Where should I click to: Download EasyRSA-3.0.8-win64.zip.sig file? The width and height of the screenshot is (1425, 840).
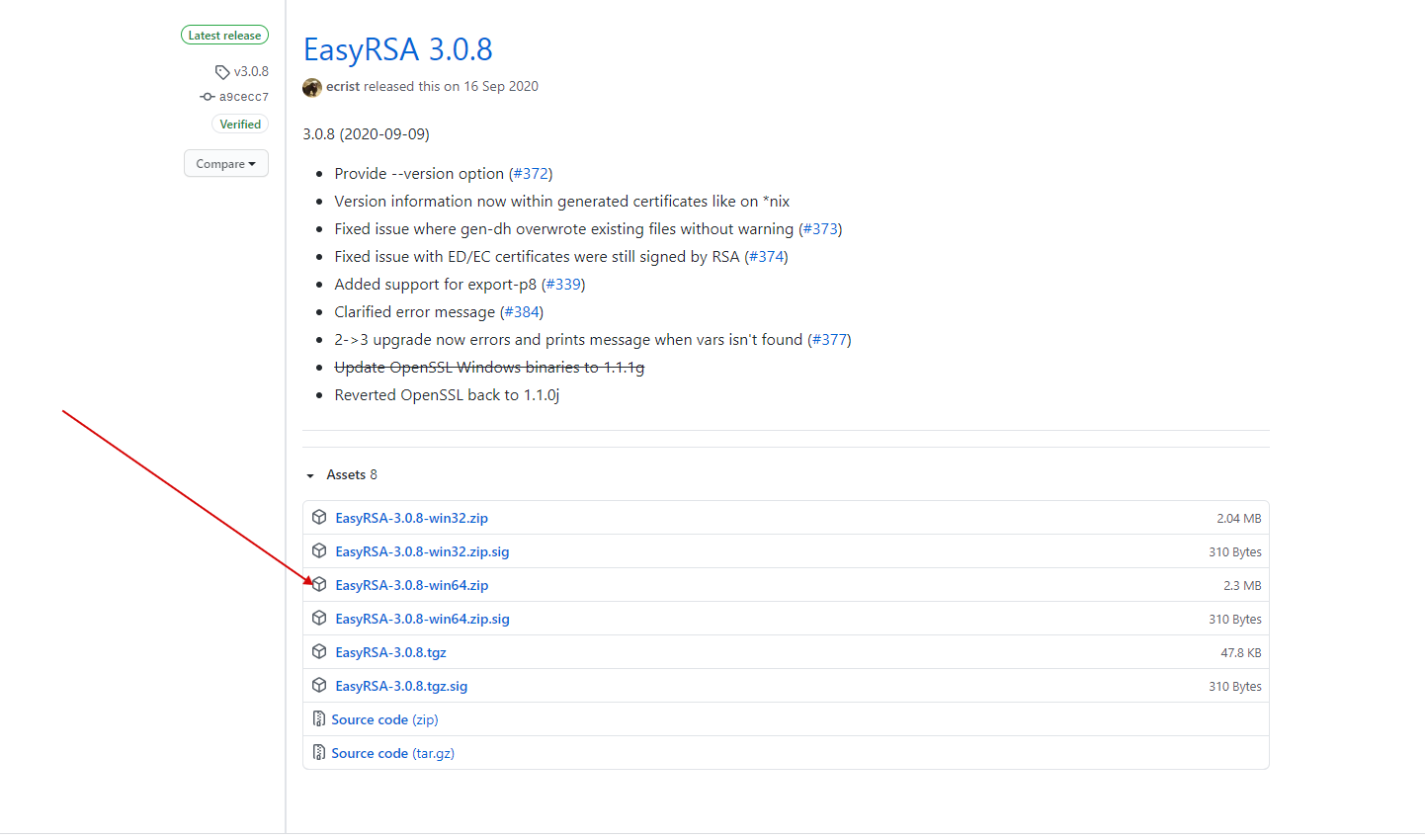click(x=422, y=619)
